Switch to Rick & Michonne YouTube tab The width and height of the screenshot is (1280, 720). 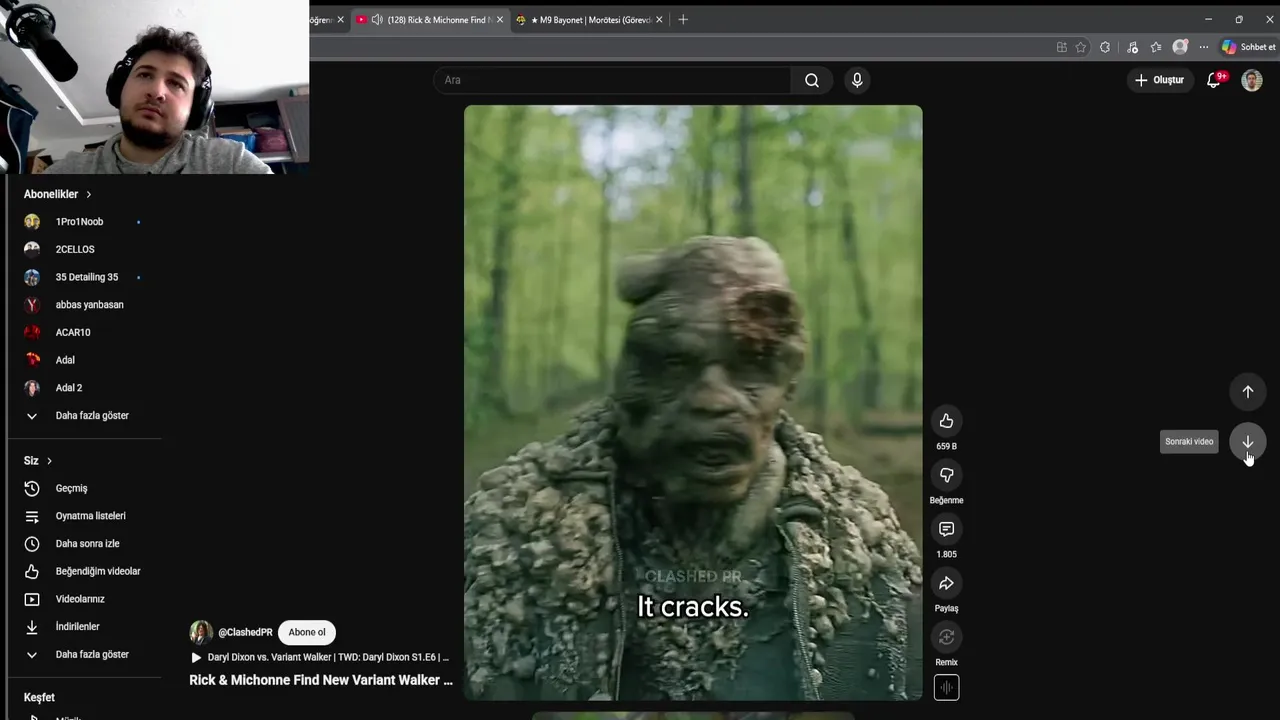430,20
